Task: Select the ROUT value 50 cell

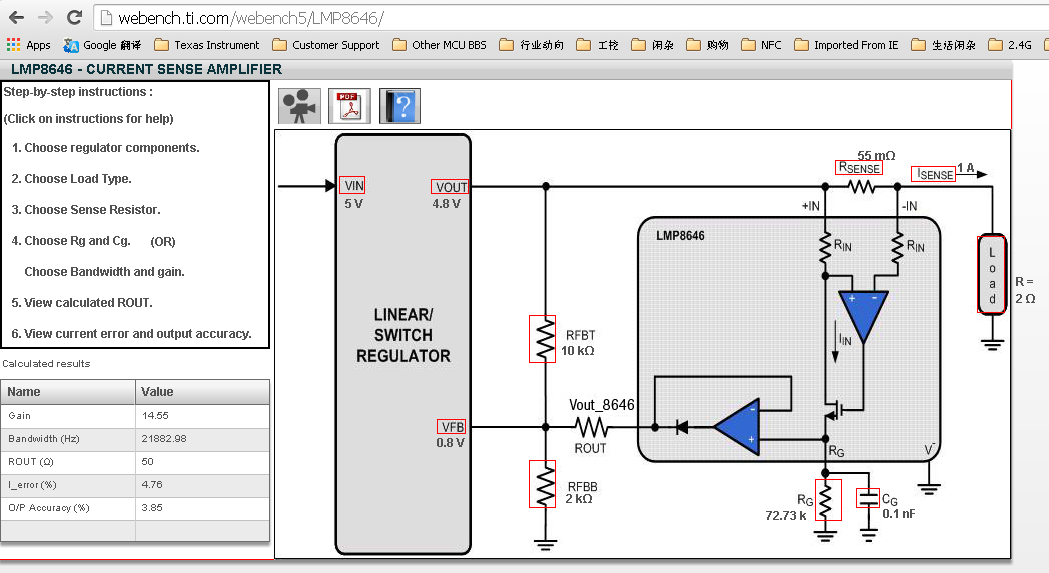Action: pos(203,462)
